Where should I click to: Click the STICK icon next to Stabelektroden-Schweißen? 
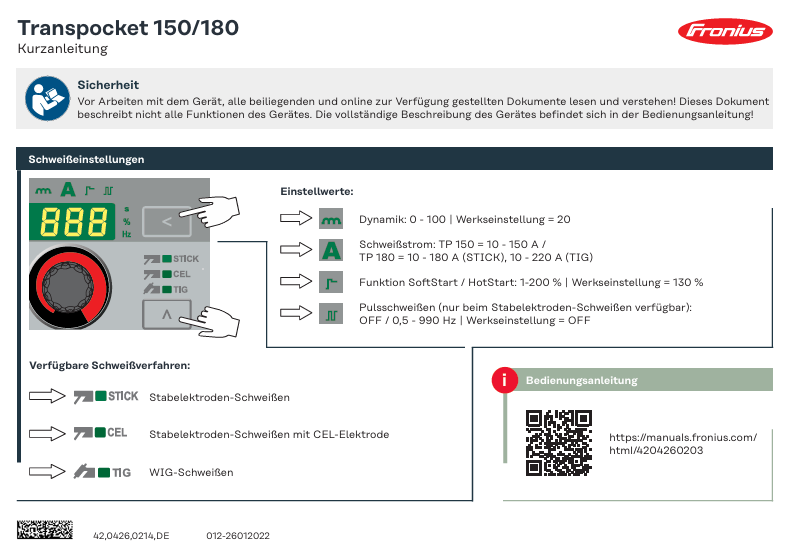(106, 397)
